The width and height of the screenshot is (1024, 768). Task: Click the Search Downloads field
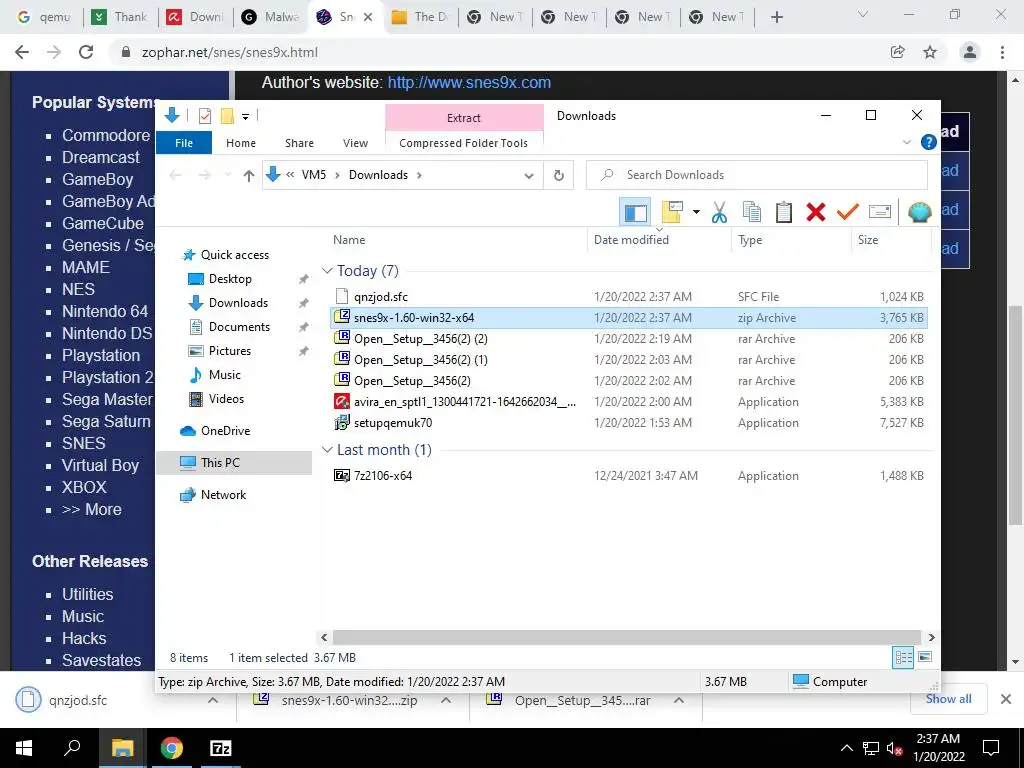tap(756, 175)
